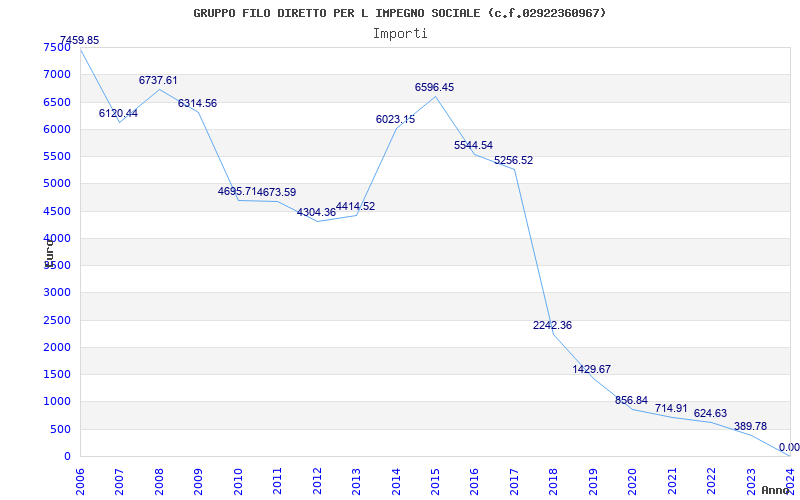This screenshot has height=500, width=800.
Task: Select the 6000 y-axis tick
Action: click(x=57, y=129)
